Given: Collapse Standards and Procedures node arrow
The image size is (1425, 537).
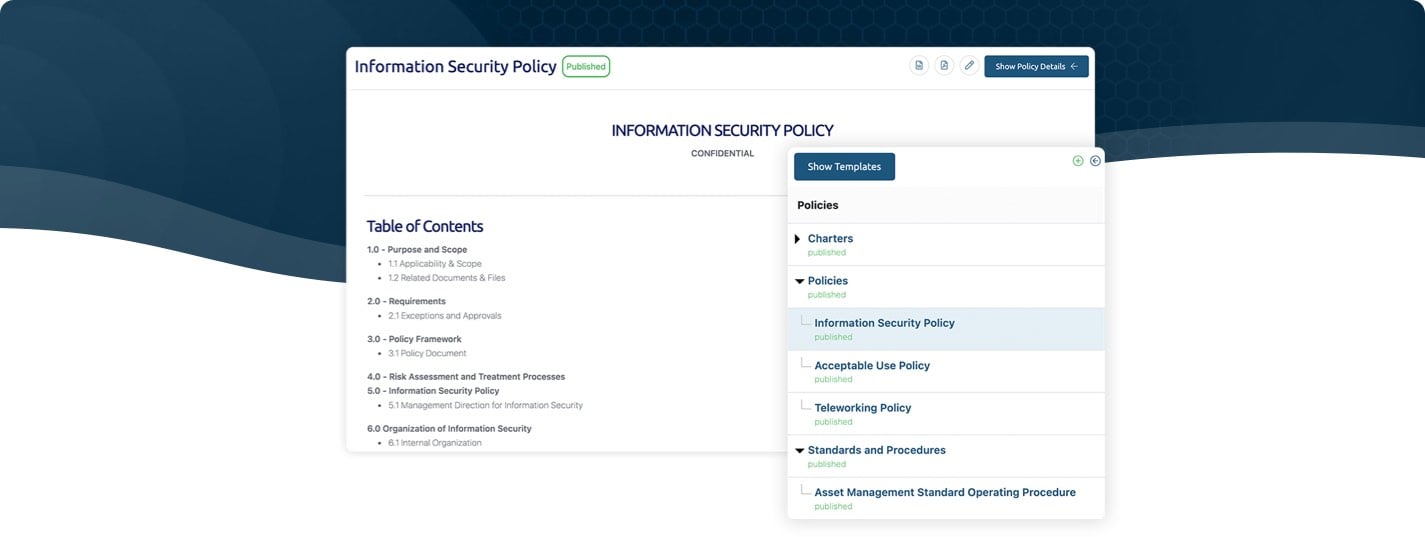Looking at the screenshot, I should 799,451.
